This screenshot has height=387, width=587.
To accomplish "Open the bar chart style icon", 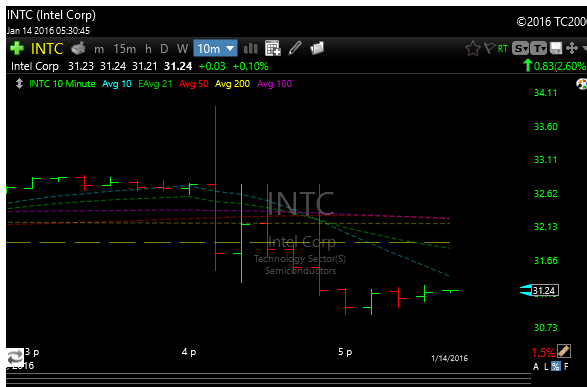I will point(250,49).
